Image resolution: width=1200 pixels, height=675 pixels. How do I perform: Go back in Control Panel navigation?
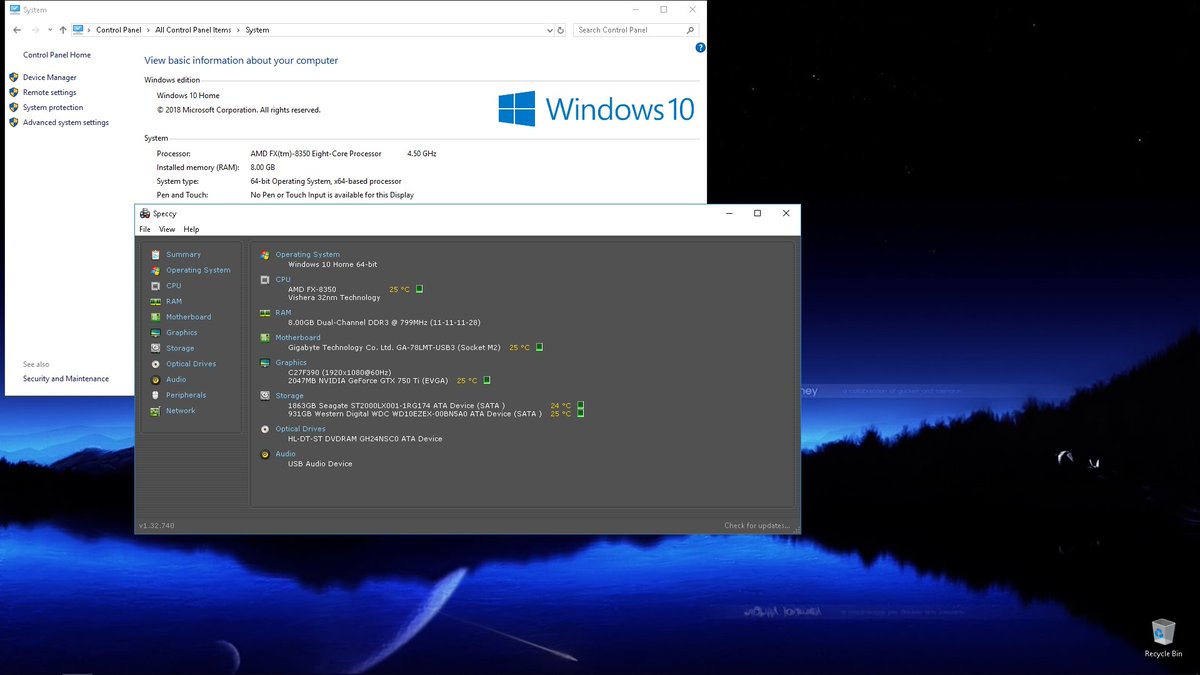pos(17,30)
